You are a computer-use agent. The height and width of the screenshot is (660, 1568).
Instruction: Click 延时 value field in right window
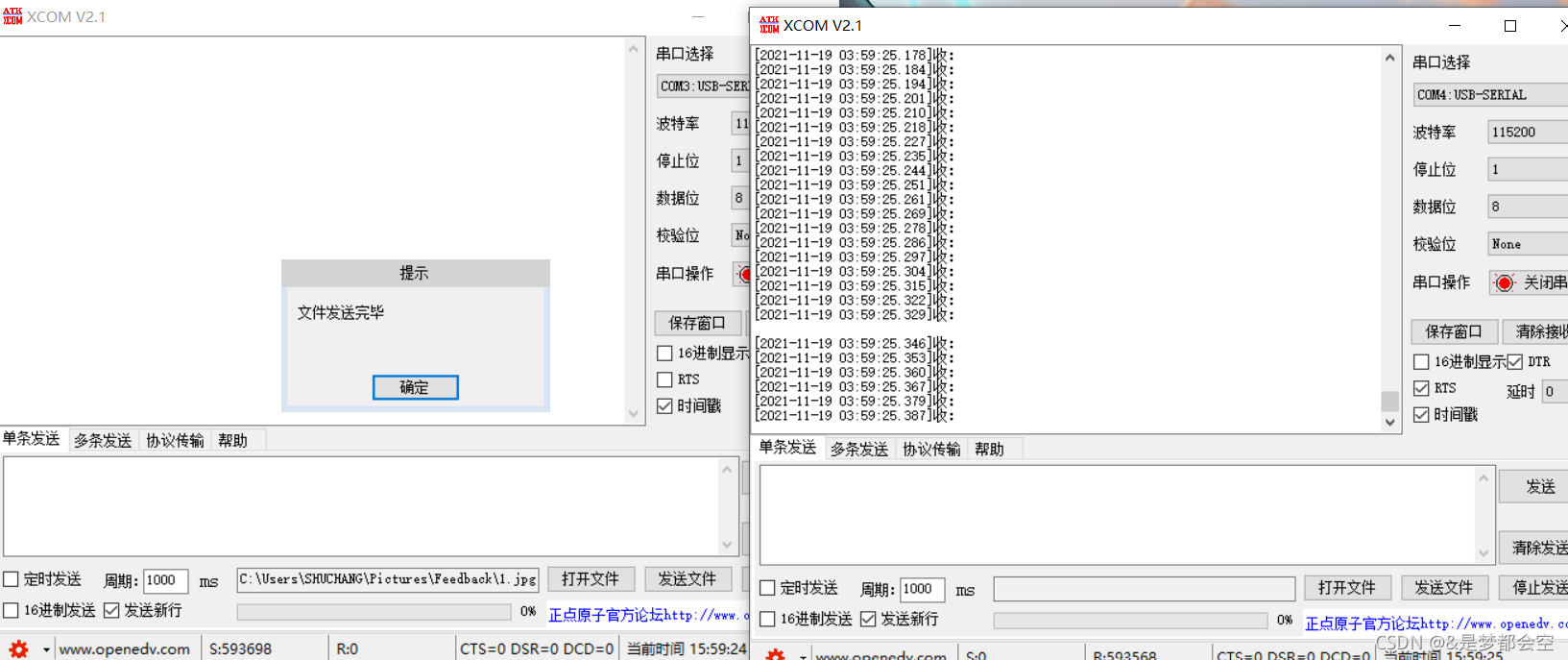point(1555,392)
